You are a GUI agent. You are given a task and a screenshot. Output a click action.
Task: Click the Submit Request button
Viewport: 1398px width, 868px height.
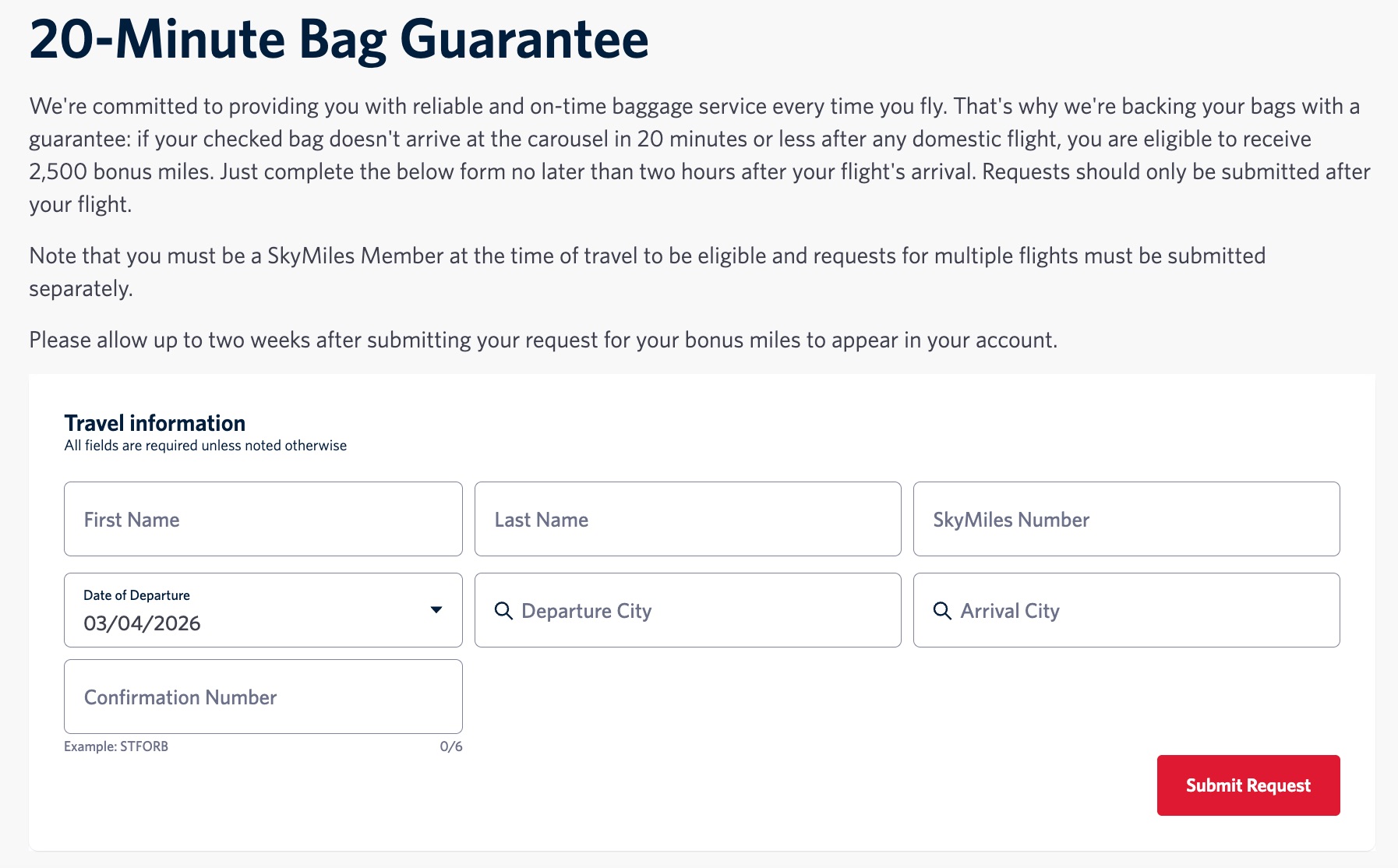(1248, 785)
